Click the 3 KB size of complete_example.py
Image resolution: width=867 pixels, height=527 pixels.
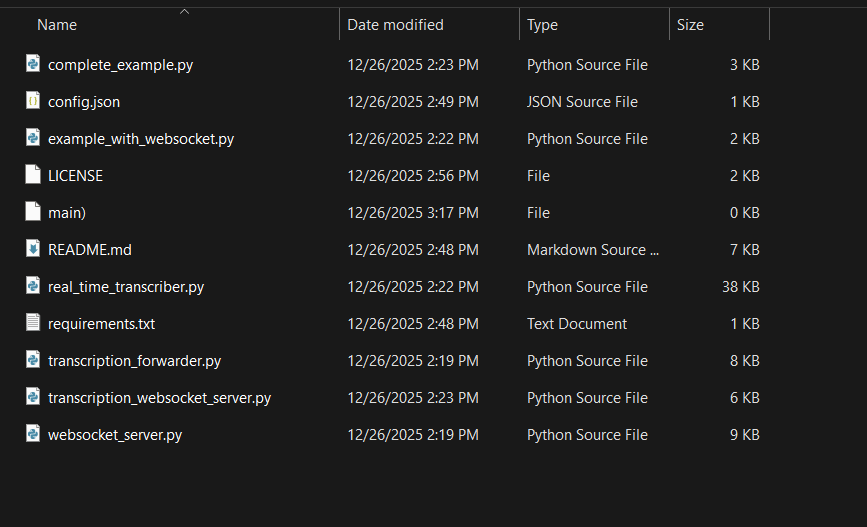(745, 65)
